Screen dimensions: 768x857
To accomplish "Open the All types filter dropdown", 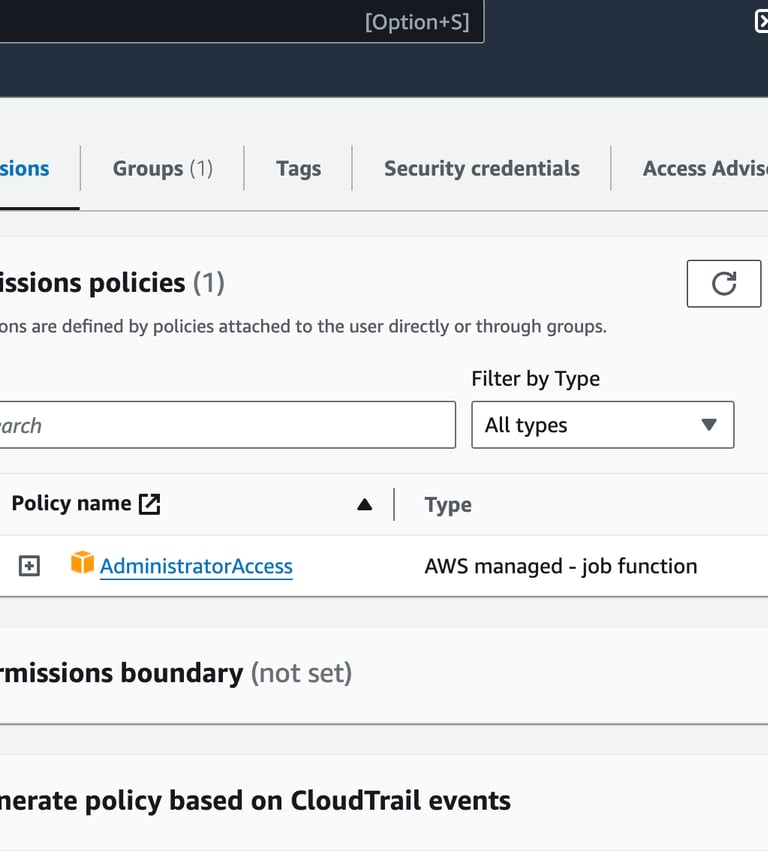I will pyautogui.click(x=602, y=425).
